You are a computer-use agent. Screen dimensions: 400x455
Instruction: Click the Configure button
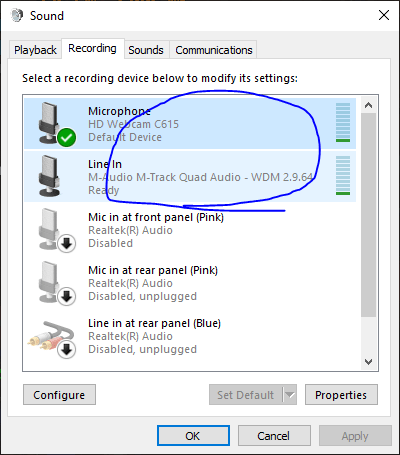tap(59, 395)
